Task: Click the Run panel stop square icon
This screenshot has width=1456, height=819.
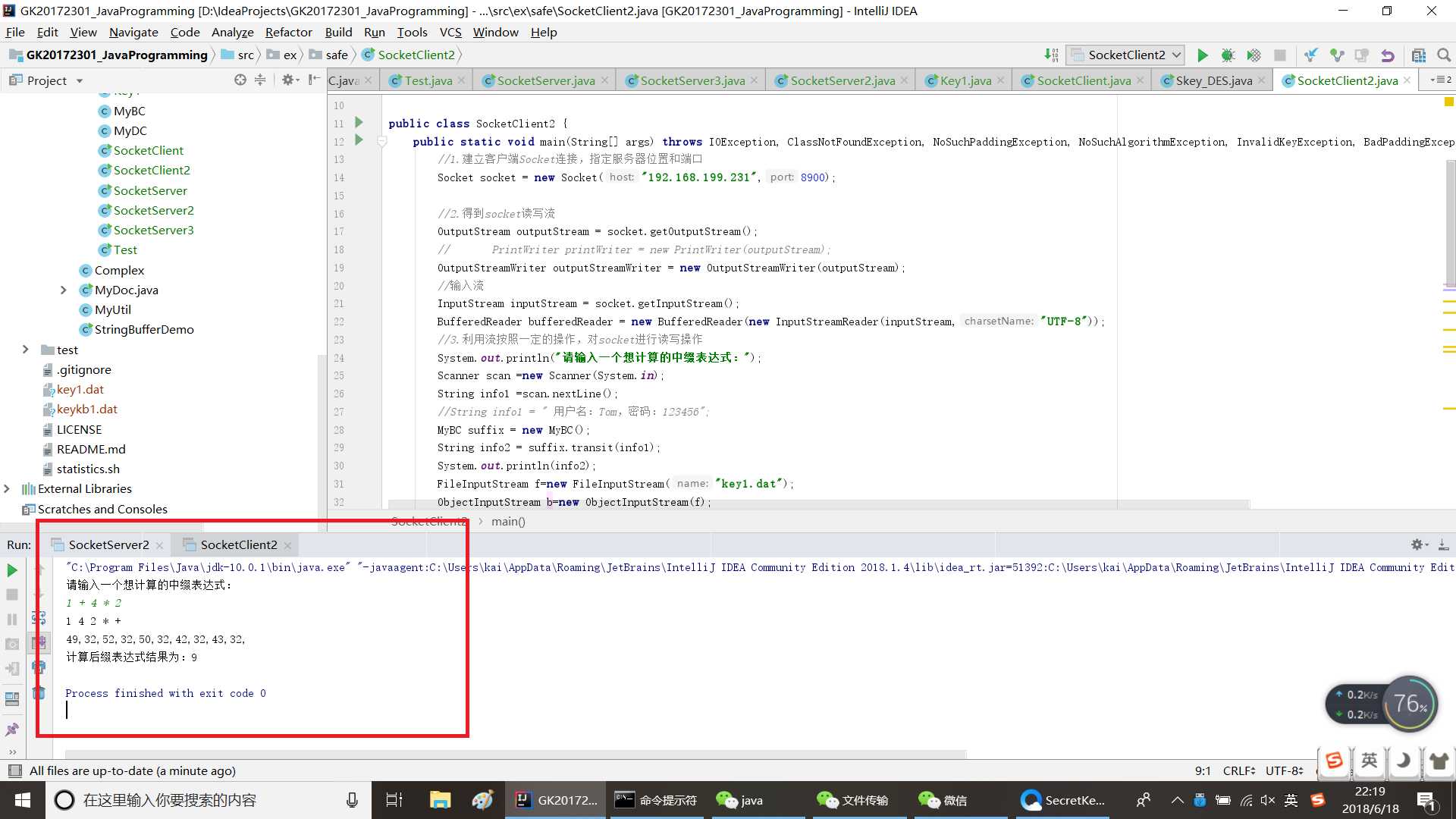Action: tap(12, 595)
